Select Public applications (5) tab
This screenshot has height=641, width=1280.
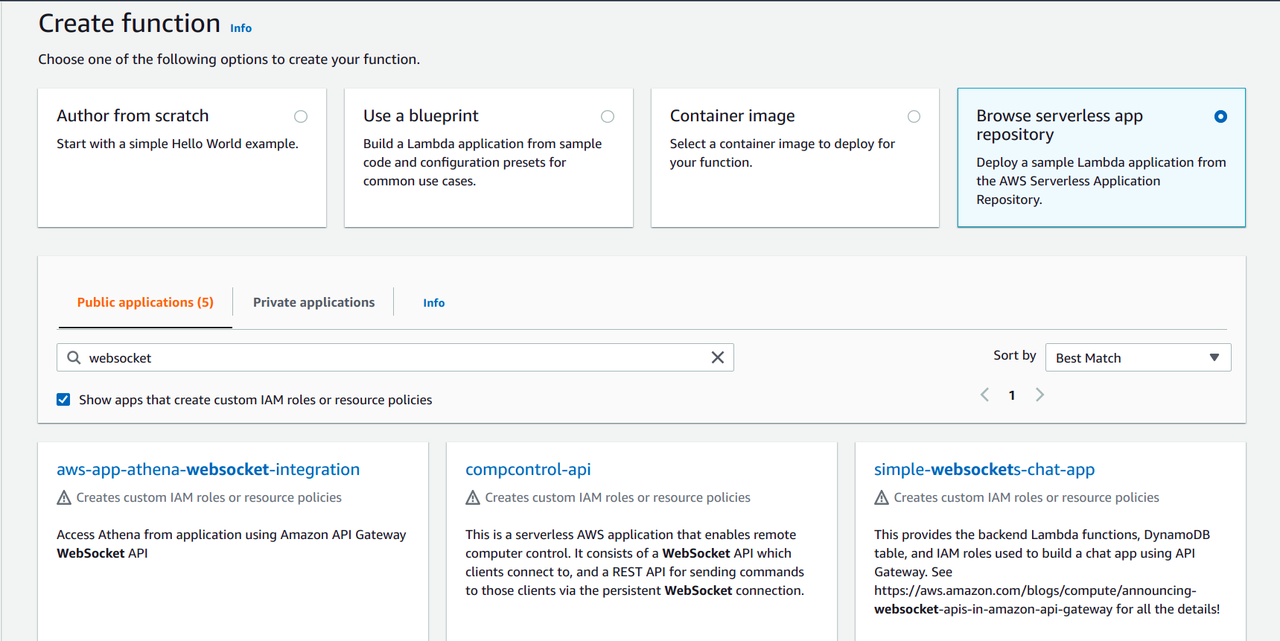click(x=145, y=302)
